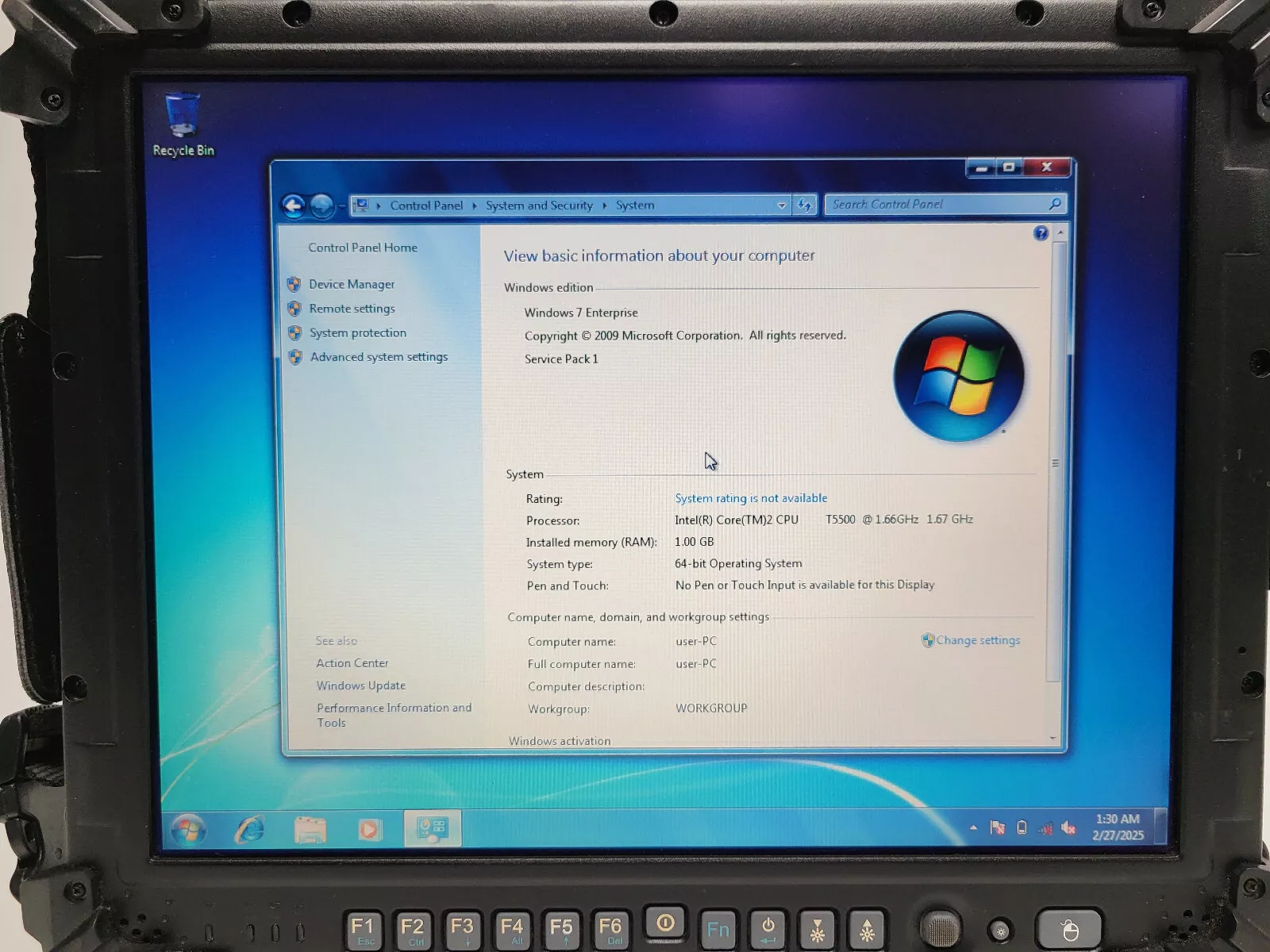The width and height of the screenshot is (1270, 952).
Task: Click the 64-bit Operating System value
Action: (738, 563)
